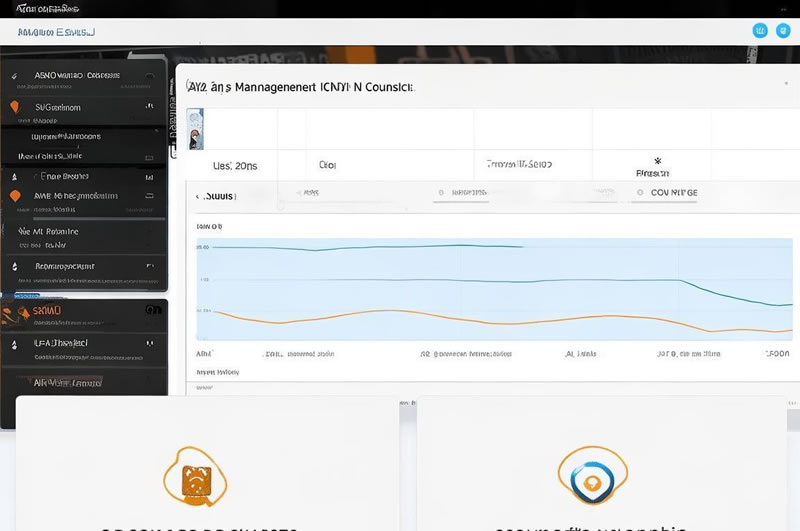Click the blue-orange shield icon in bottom-right card
Screen dimensions: 800x531
pos(592,478)
